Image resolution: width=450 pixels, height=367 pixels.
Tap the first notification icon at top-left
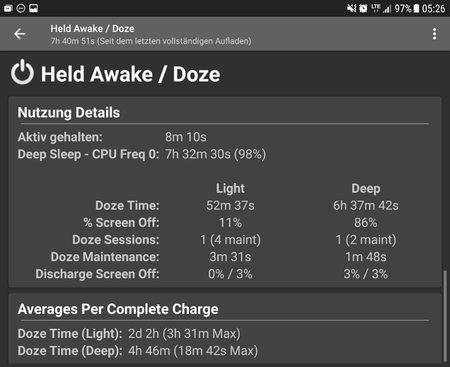[8, 8]
